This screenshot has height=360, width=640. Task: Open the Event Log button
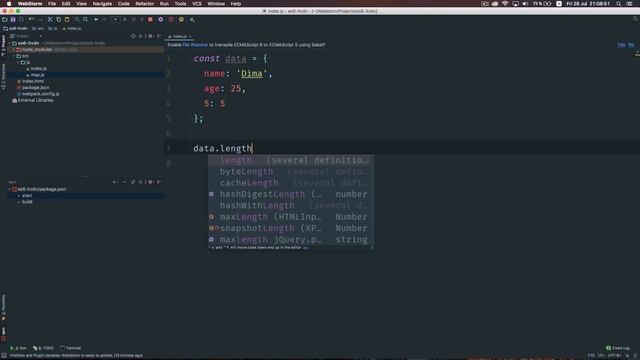point(618,348)
